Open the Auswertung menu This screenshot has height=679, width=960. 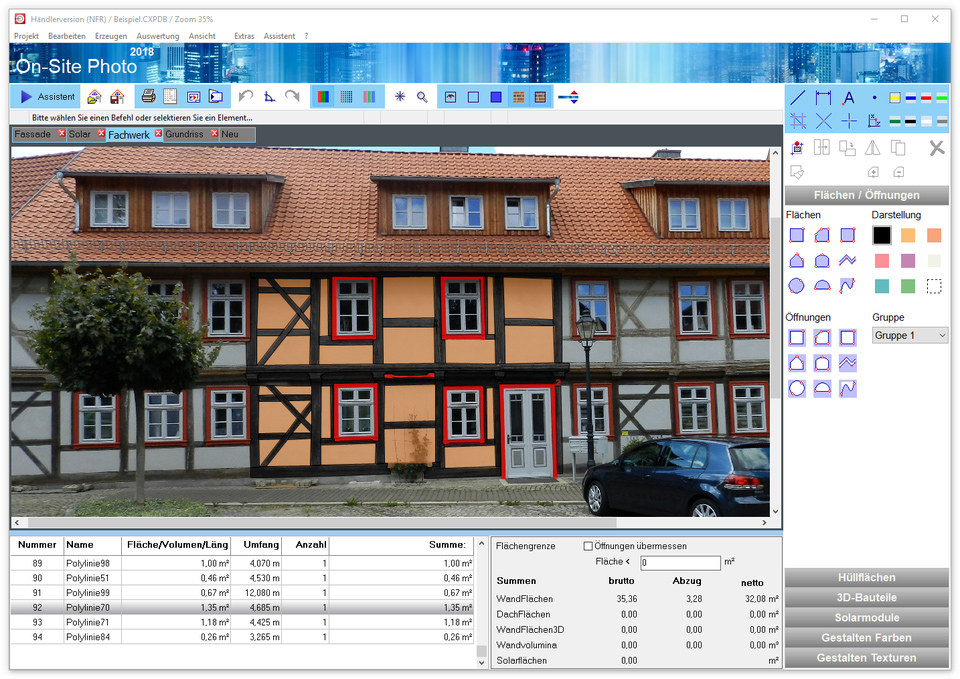coord(157,36)
